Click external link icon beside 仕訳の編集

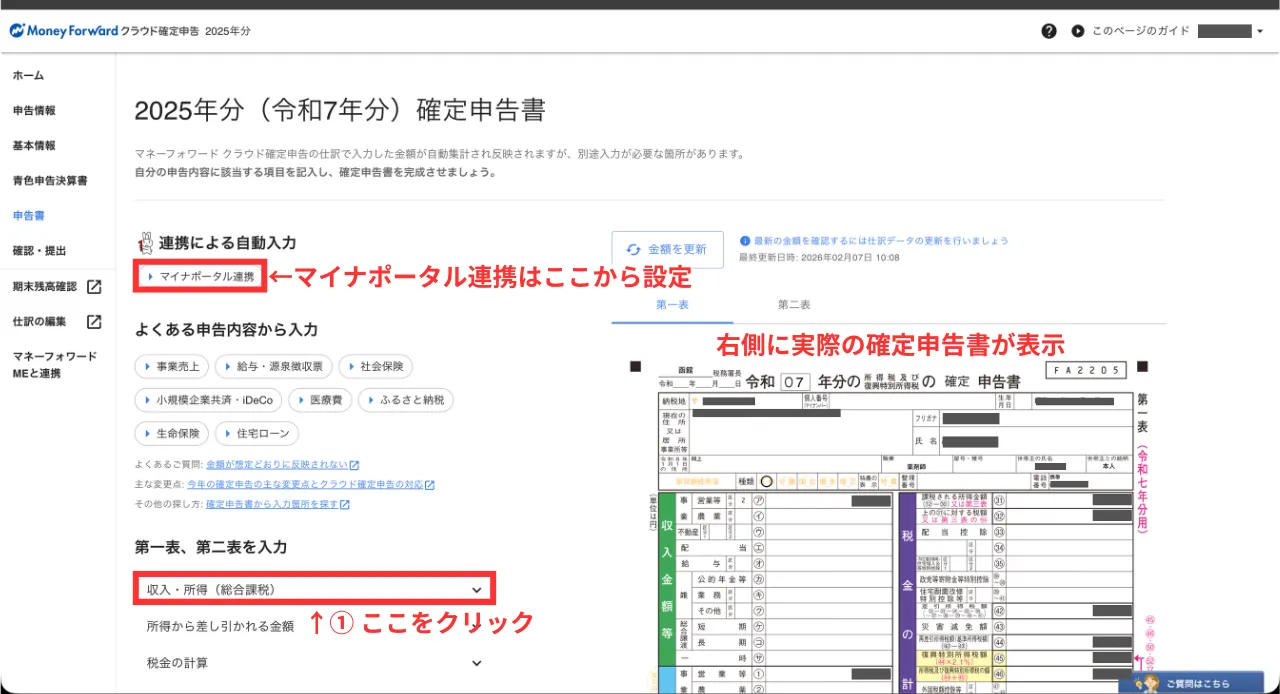point(94,322)
